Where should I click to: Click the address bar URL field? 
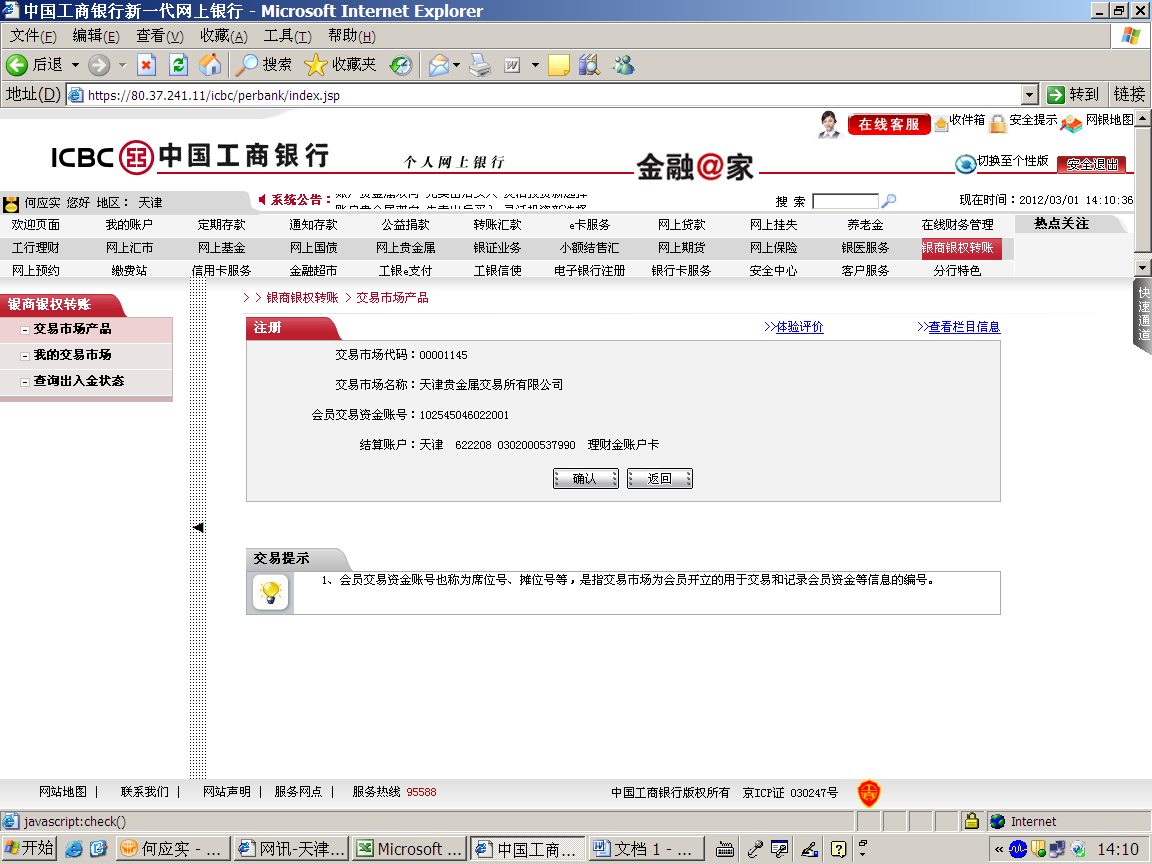point(544,95)
